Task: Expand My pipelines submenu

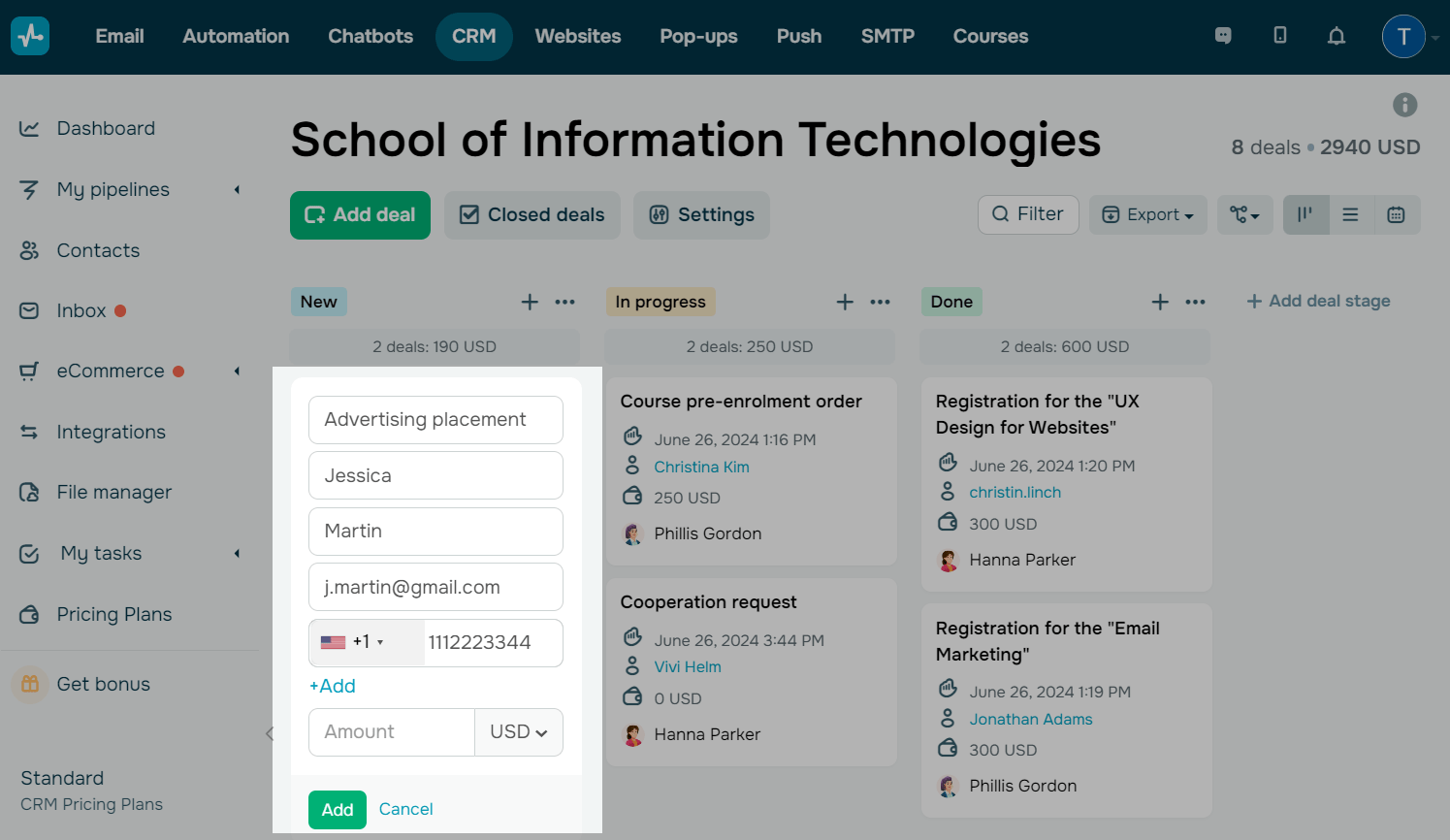Action: (x=237, y=190)
